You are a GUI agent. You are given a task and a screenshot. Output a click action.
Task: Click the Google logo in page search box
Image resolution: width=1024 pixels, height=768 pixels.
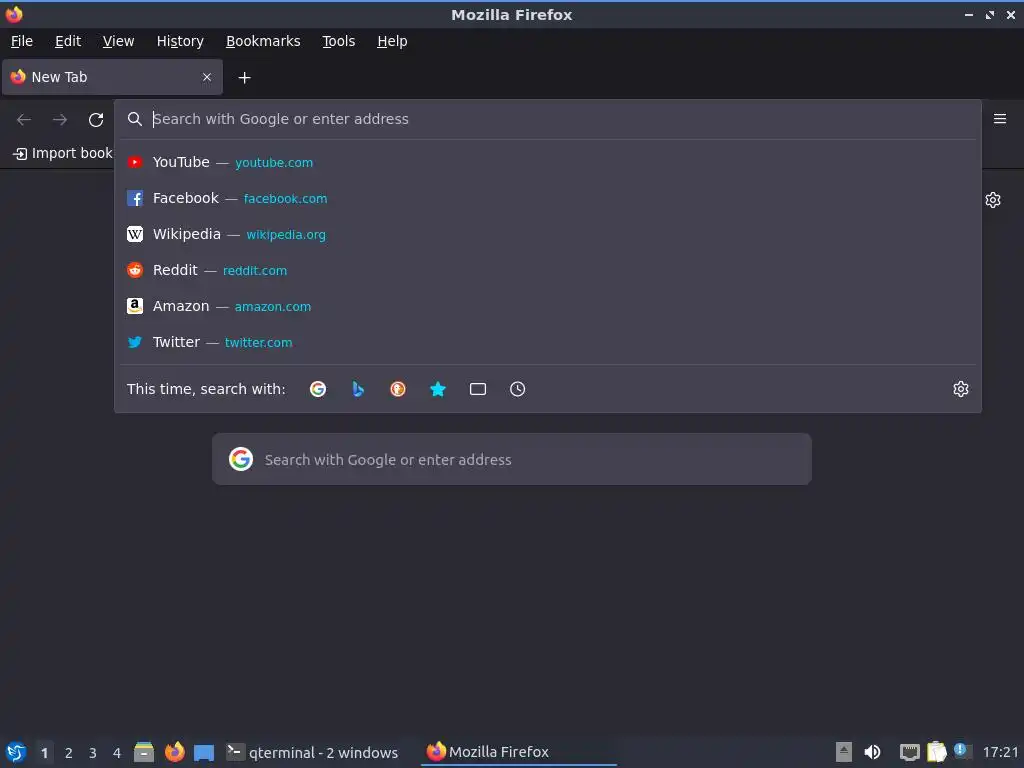pyautogui.click(x=241, y=459)
